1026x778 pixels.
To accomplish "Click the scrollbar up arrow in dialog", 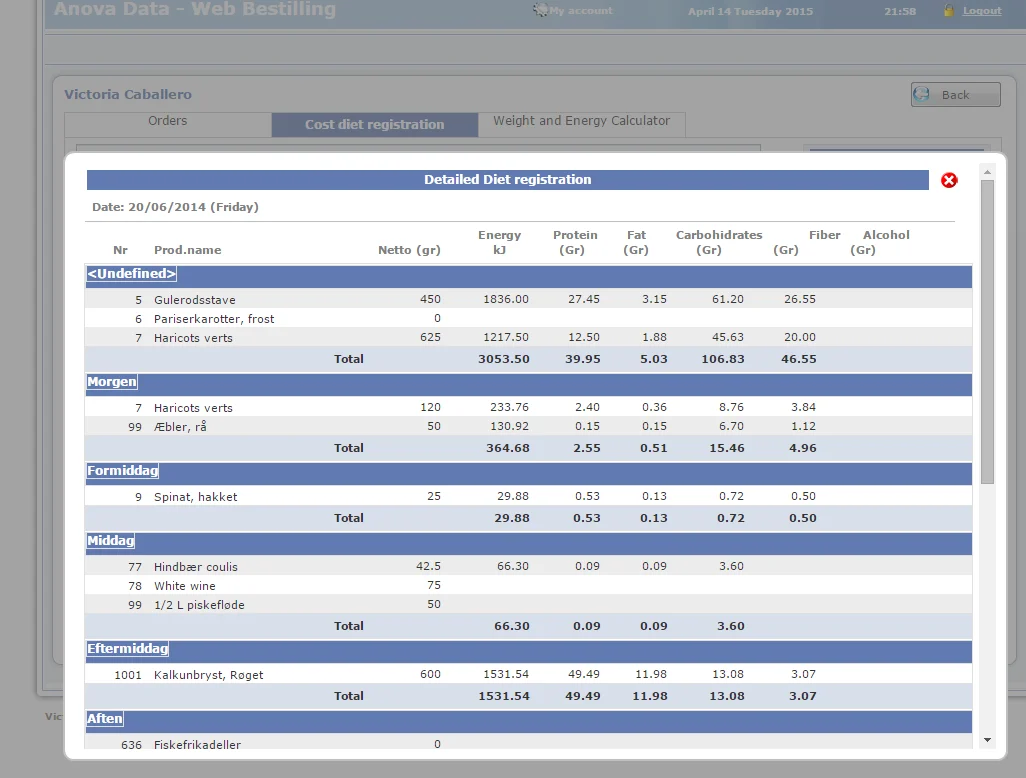I will tap(987, 171).
